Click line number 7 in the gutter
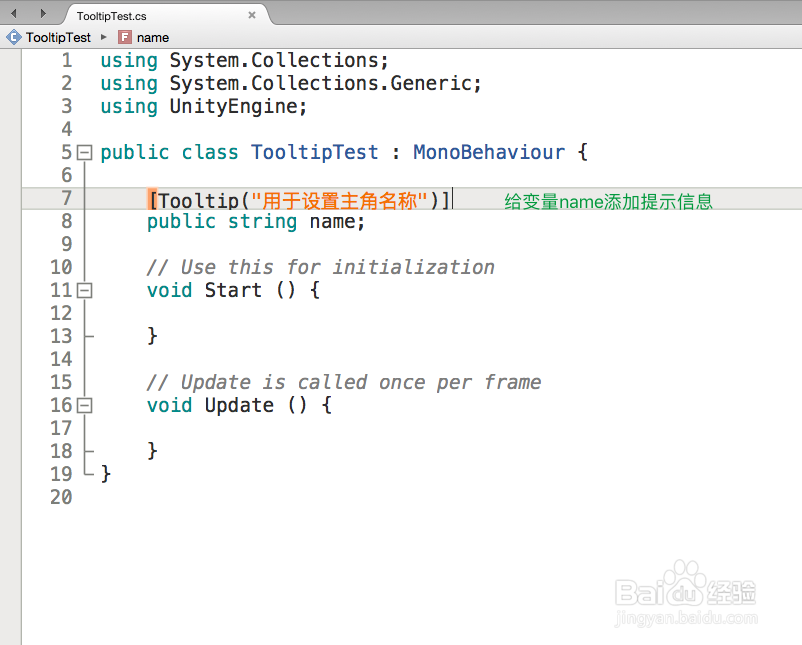Image resolution: width=802 pixels, height=645 pixels. coord(66,198)
